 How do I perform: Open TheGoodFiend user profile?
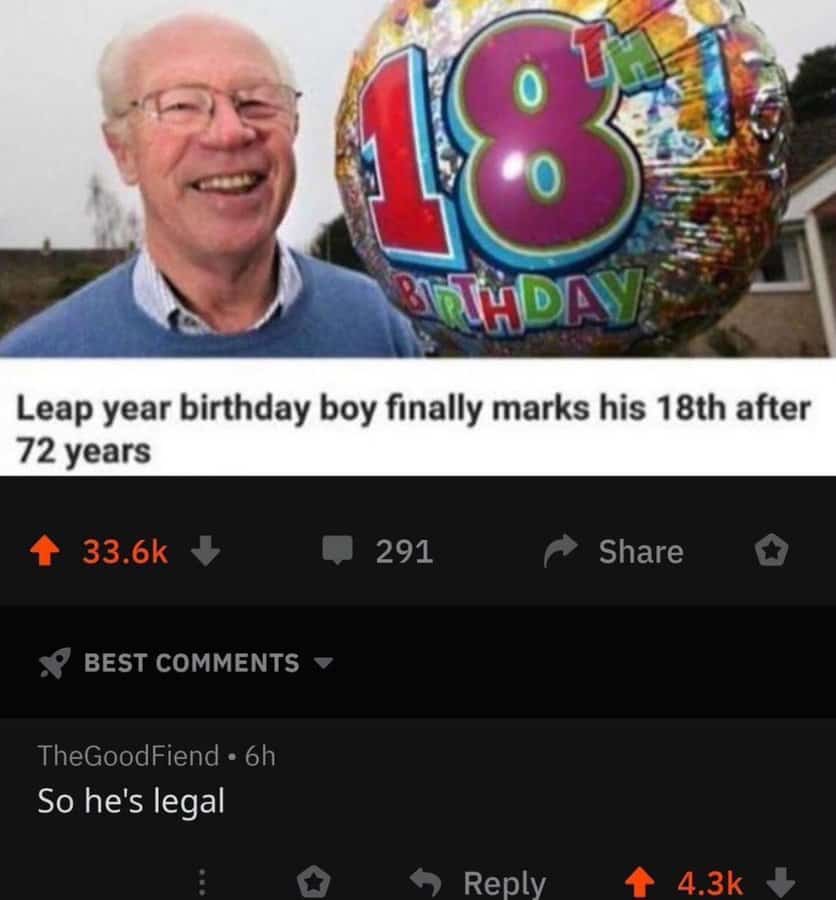pos(128,755)
